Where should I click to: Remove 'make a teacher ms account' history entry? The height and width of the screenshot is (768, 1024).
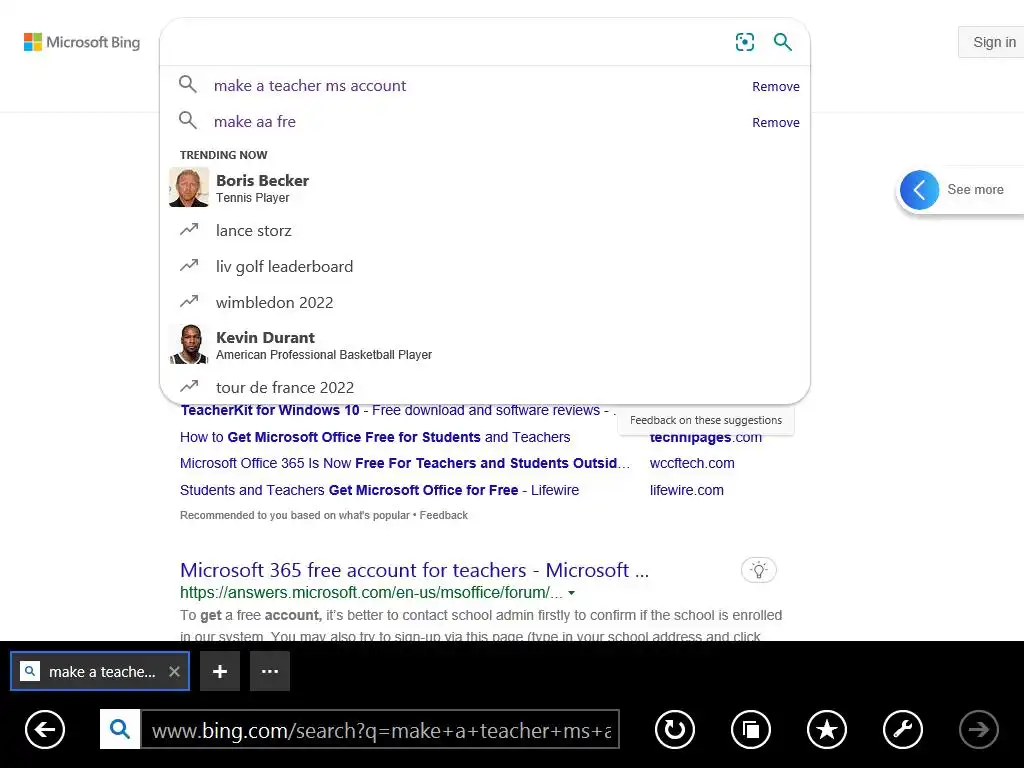(x=775, y=86)
